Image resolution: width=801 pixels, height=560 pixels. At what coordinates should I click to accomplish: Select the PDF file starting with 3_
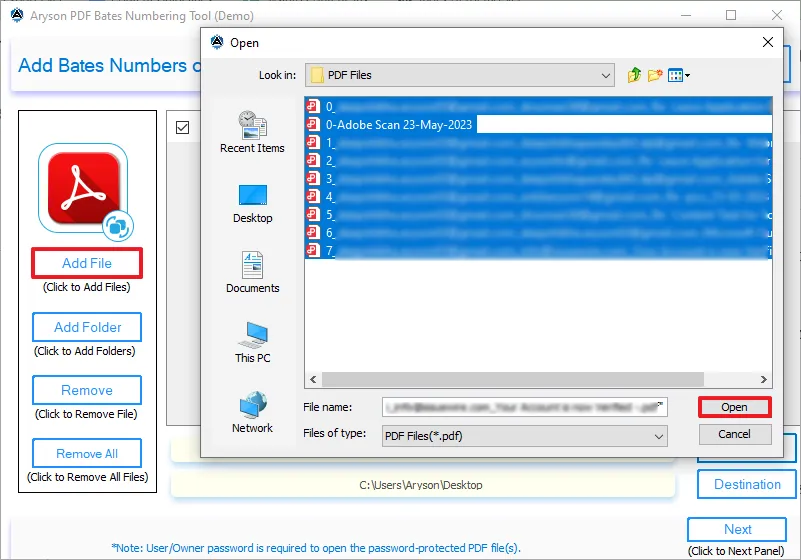[x=538, y=179]
